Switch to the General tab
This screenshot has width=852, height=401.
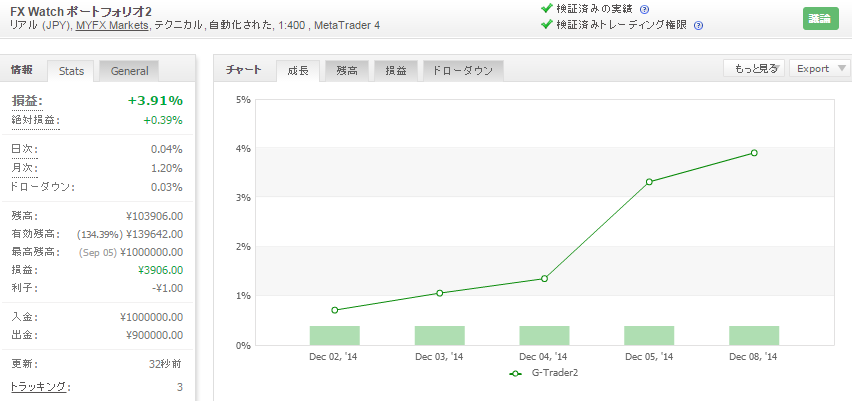(129, 71)
